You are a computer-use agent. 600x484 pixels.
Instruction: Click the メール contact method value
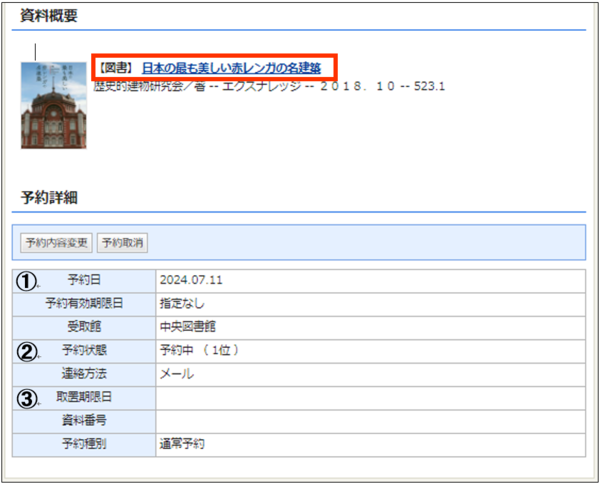pos(177,374)
